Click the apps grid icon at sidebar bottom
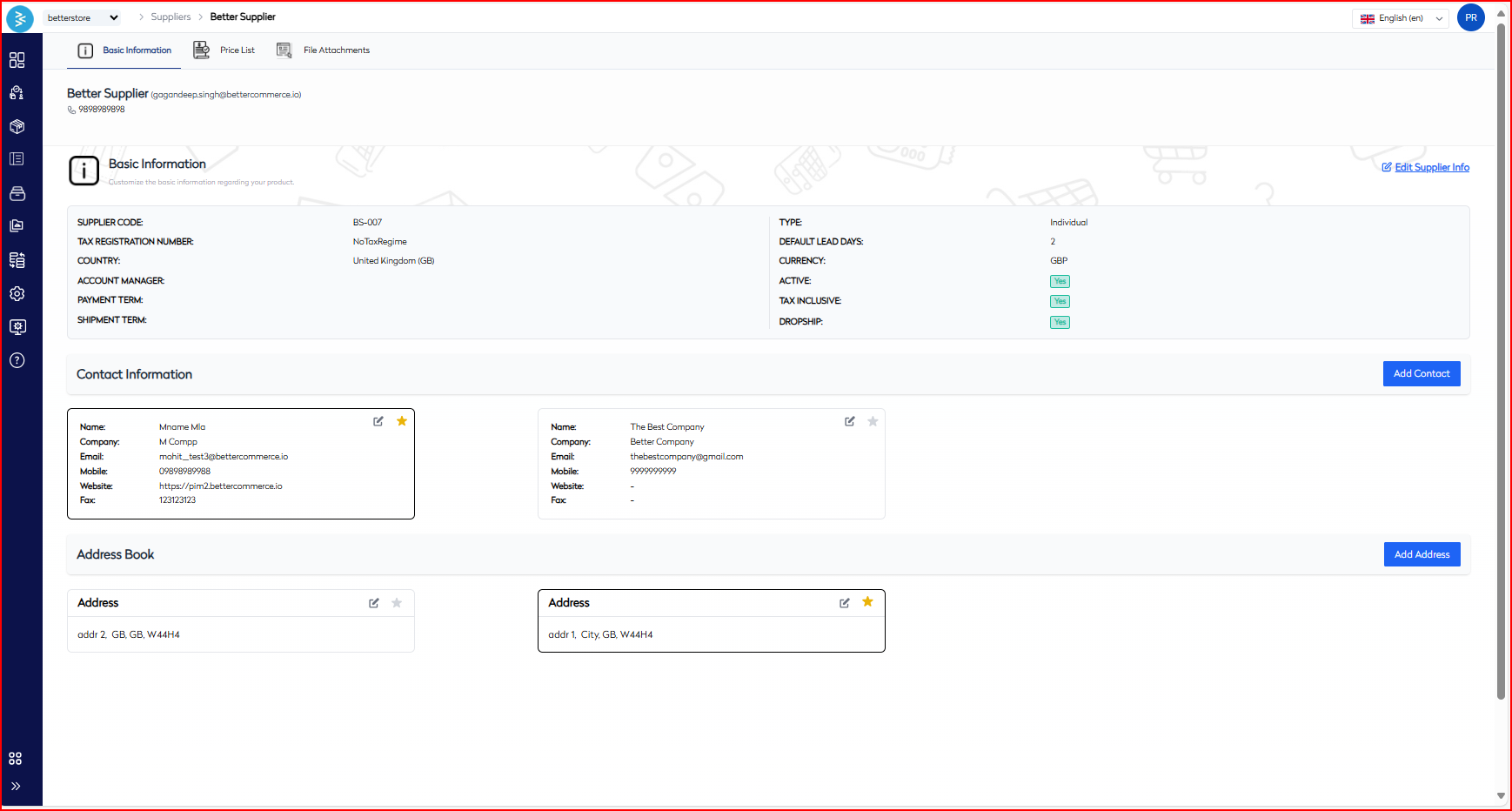Viewport: 1512px width, 811px height. [16, 759]
